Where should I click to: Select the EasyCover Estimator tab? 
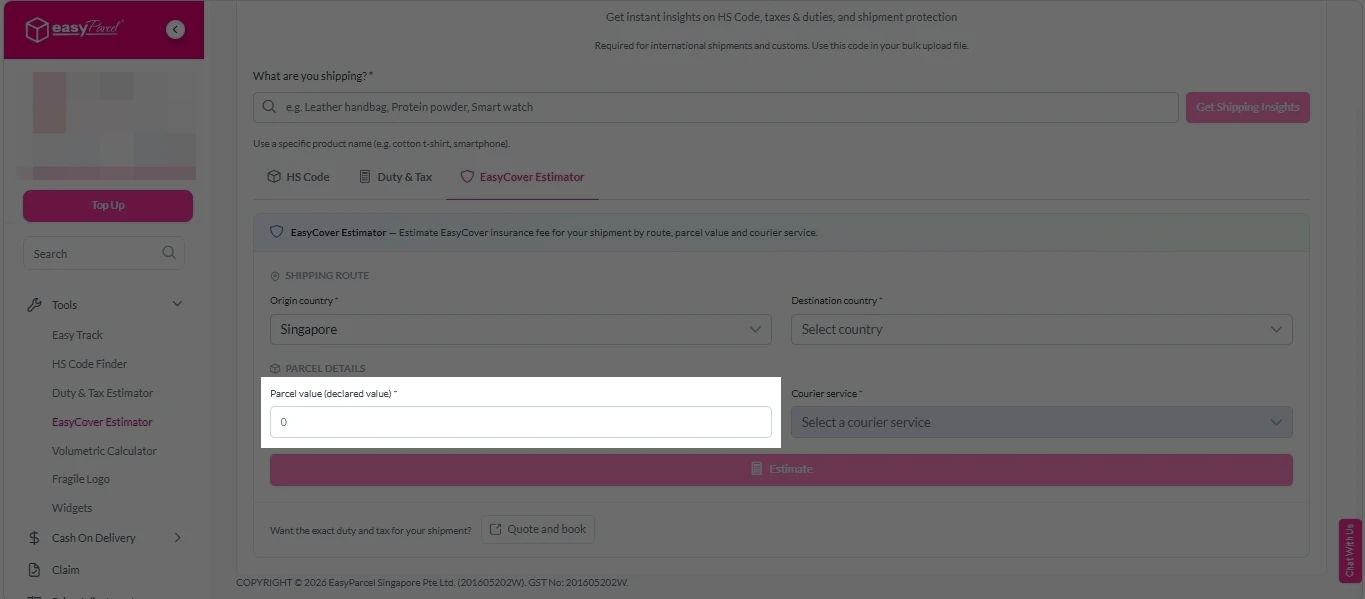tap(522, 177)
